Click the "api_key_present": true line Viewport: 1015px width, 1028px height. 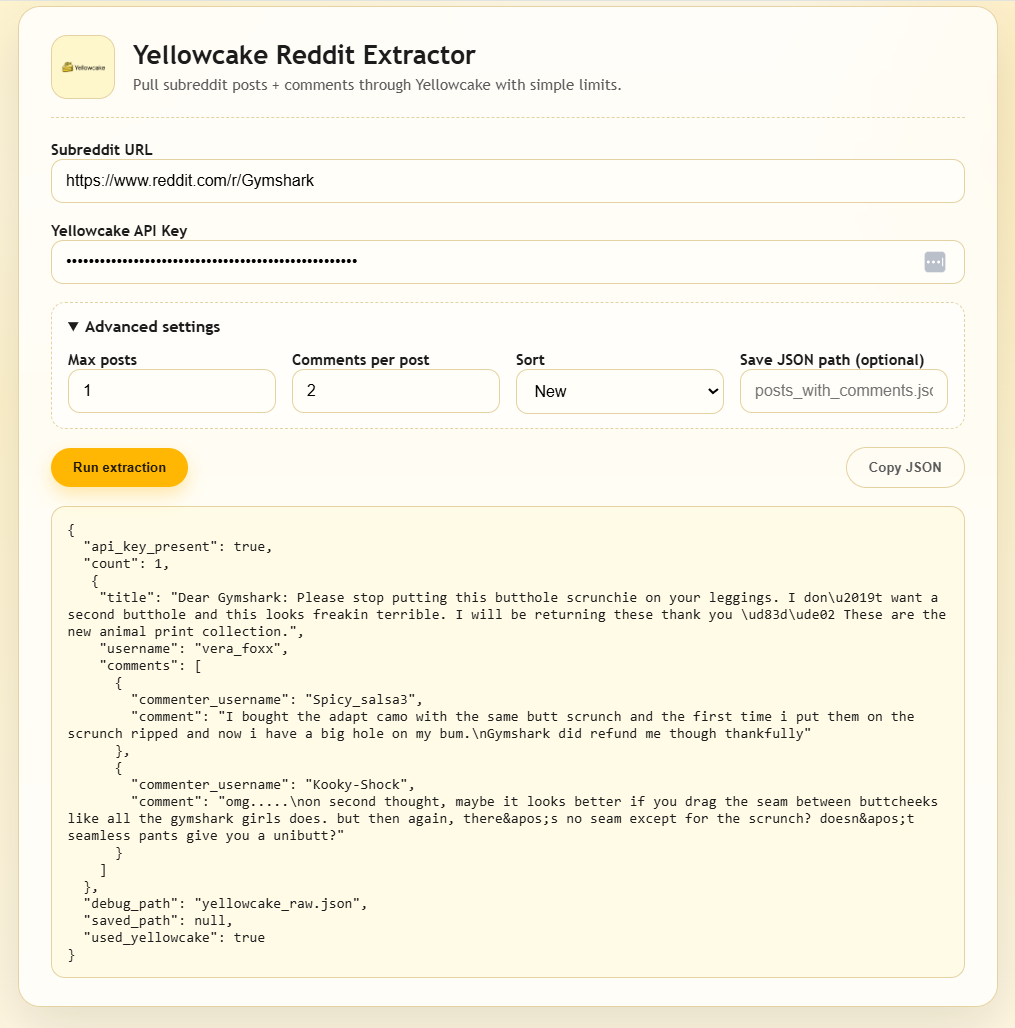coord(178,546)
